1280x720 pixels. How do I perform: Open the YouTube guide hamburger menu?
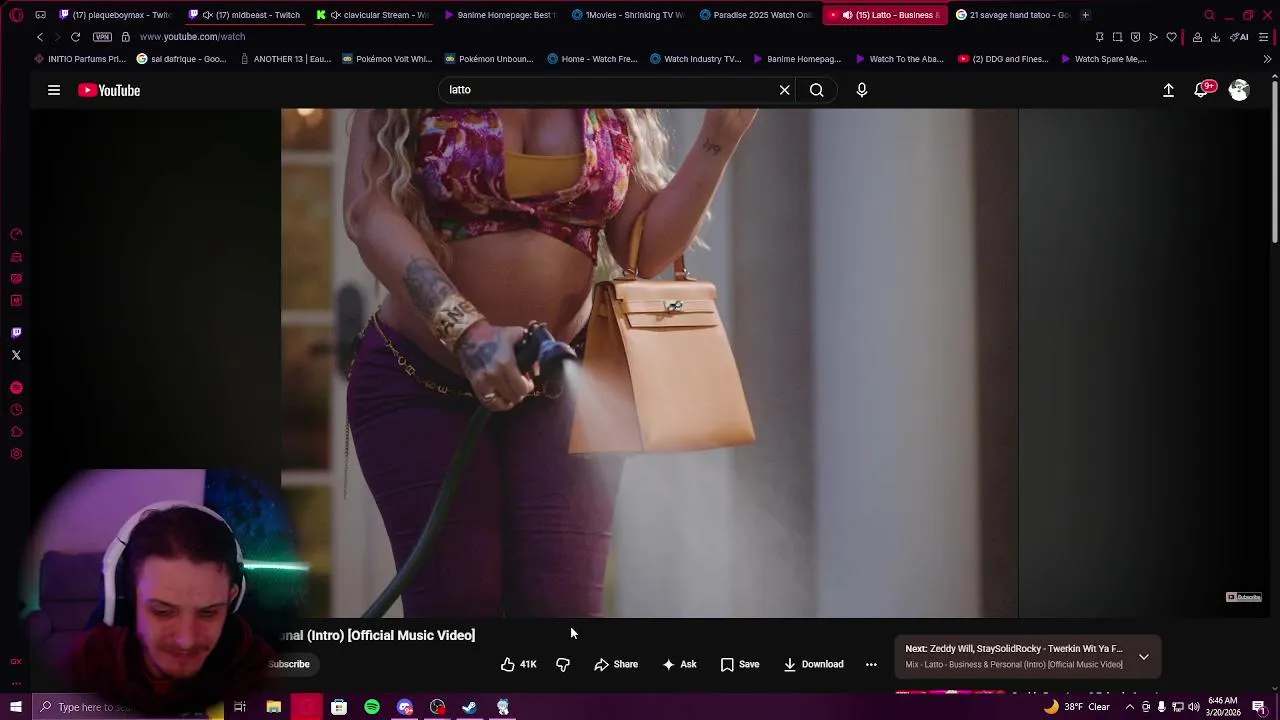(54, 90)
